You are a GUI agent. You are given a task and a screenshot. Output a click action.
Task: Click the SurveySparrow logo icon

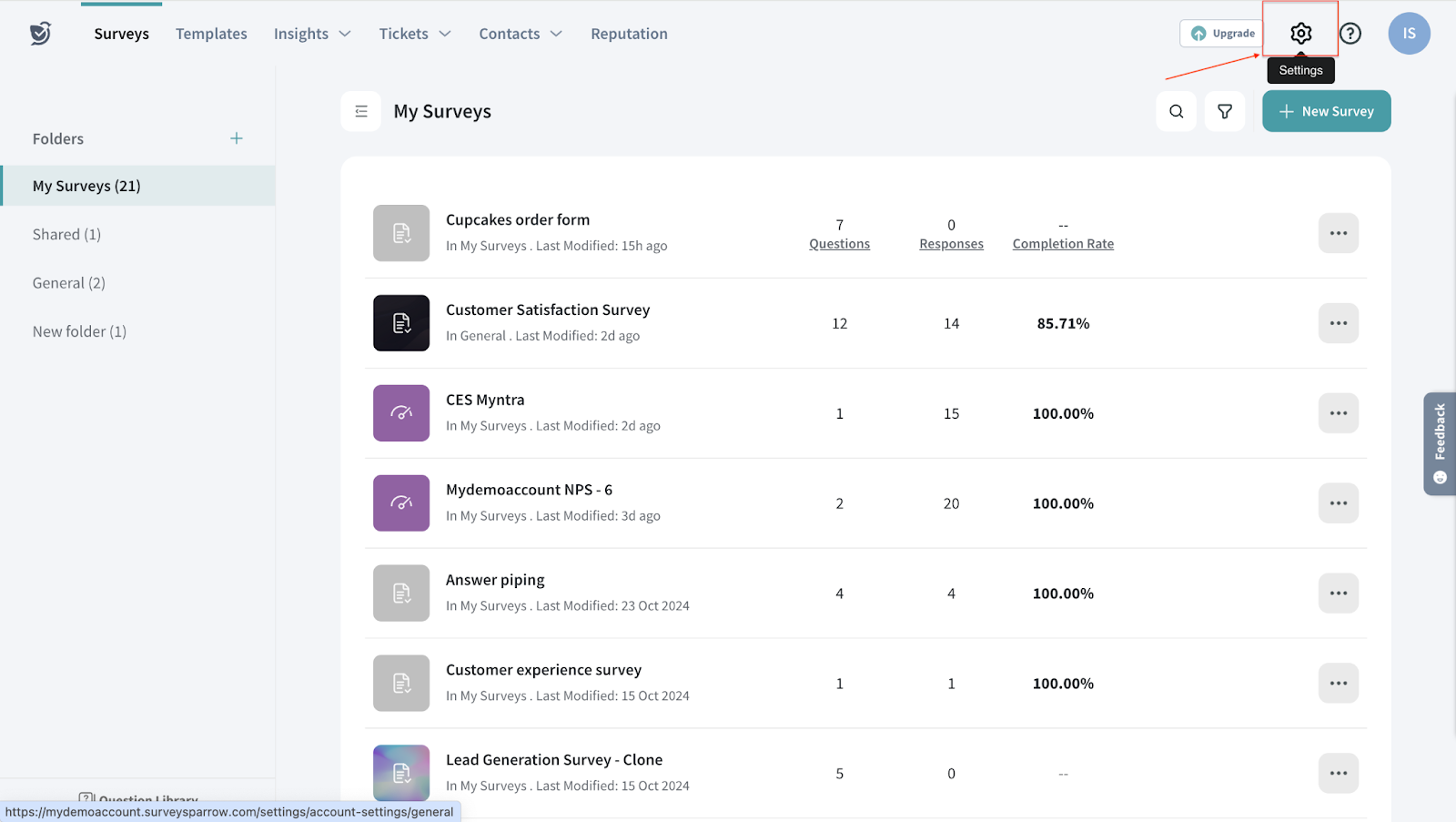[x=40, y=34]
